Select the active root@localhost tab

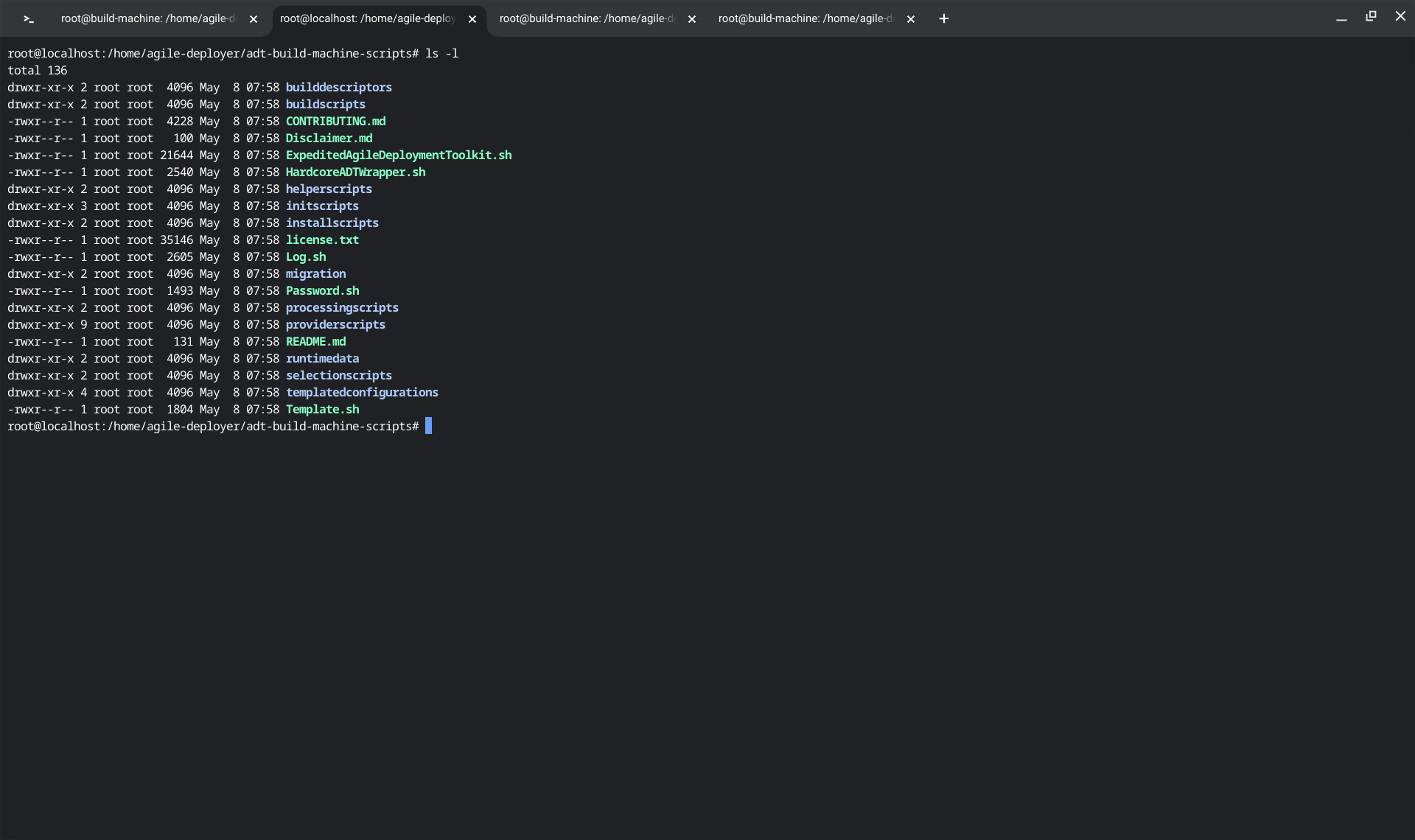367,19
